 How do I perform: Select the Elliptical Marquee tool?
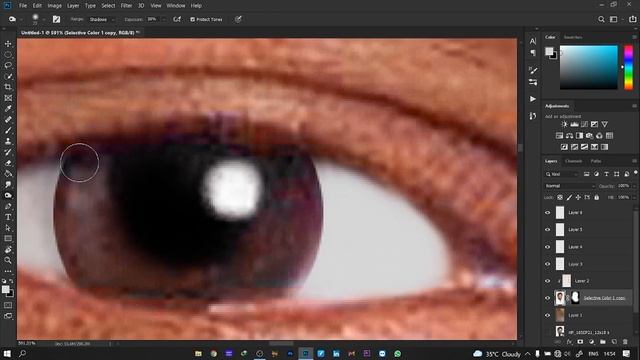pyautogui.click(x=8, y=55)
